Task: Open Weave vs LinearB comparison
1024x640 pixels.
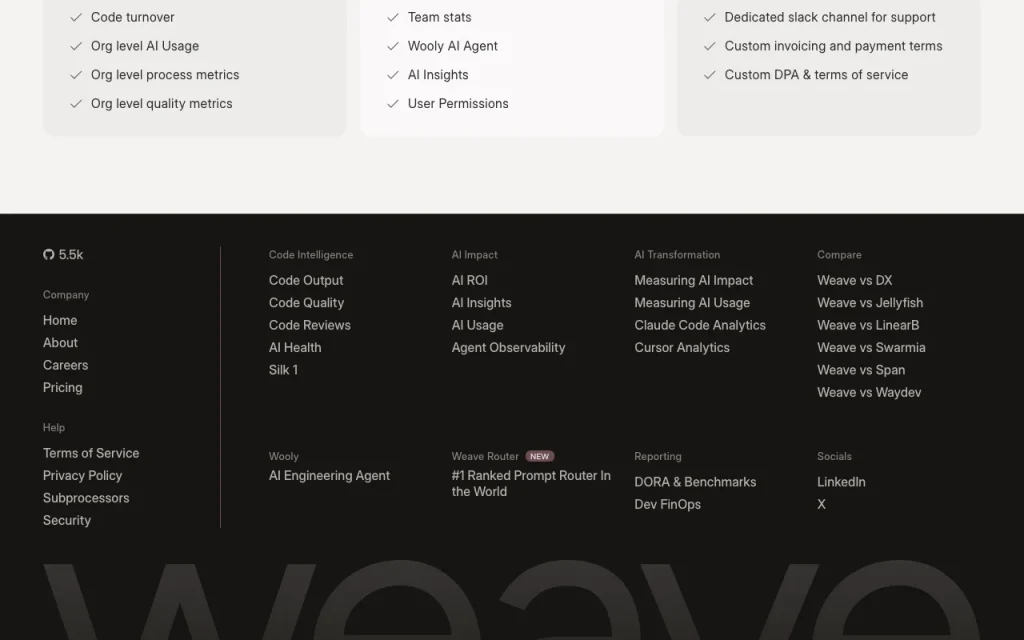Action: click(x=868, y=325)
